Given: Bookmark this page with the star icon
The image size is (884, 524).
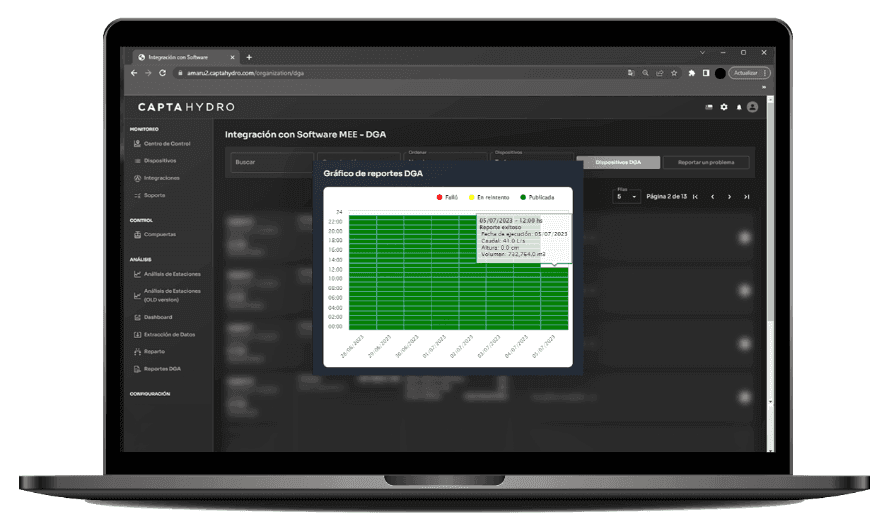Looking at the screenshot, I should tap(675, 73).
